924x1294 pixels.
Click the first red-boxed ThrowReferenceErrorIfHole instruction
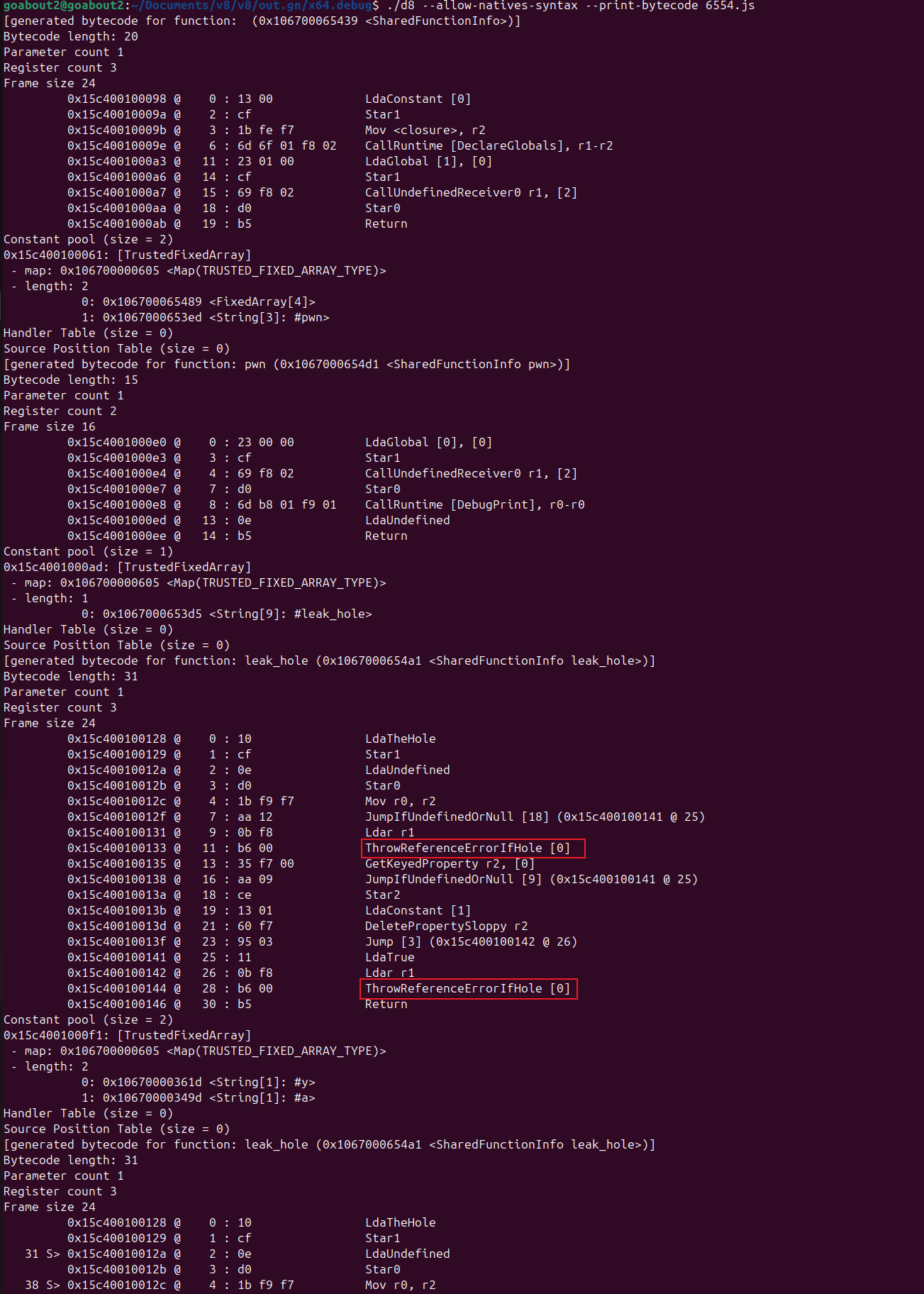[x=473, y=848]
